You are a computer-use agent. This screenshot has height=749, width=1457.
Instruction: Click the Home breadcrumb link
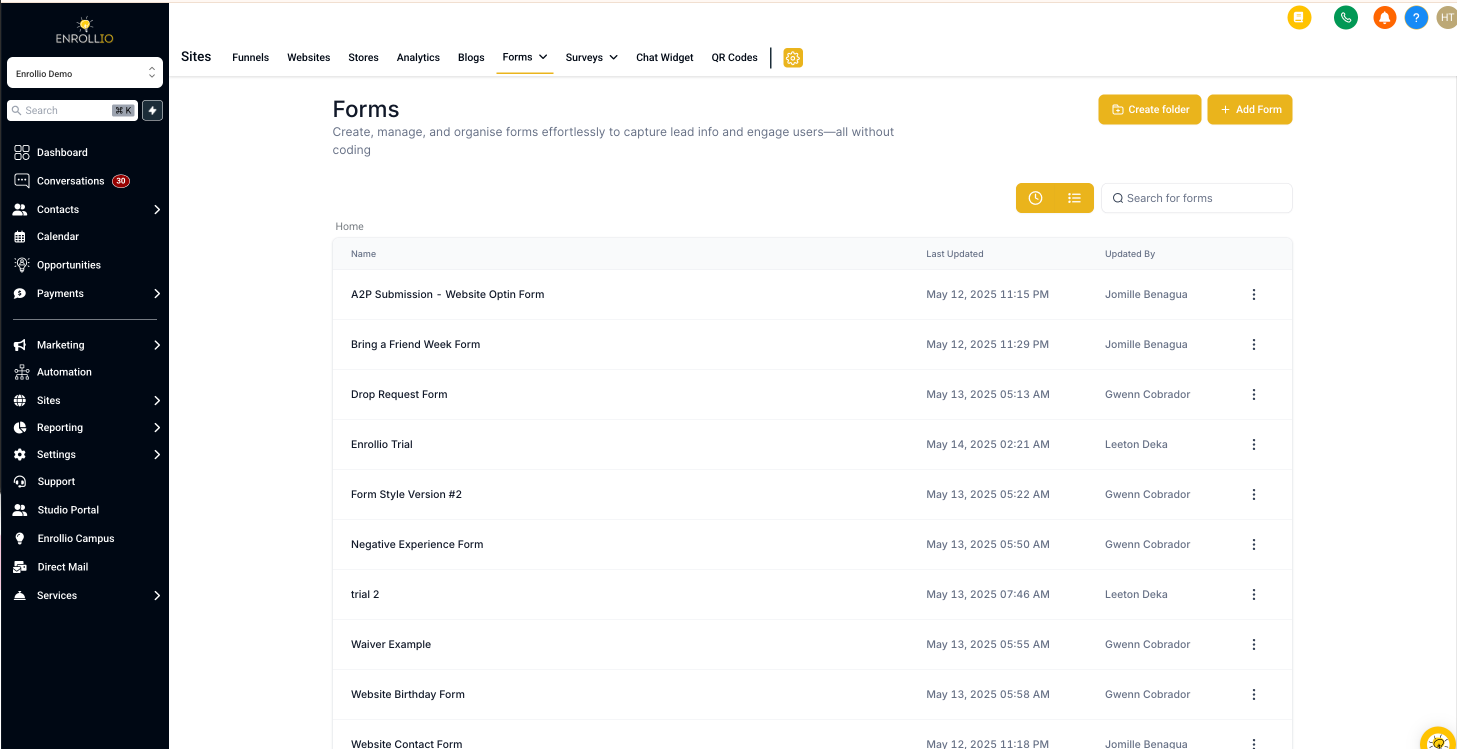(x=349, y=227)
